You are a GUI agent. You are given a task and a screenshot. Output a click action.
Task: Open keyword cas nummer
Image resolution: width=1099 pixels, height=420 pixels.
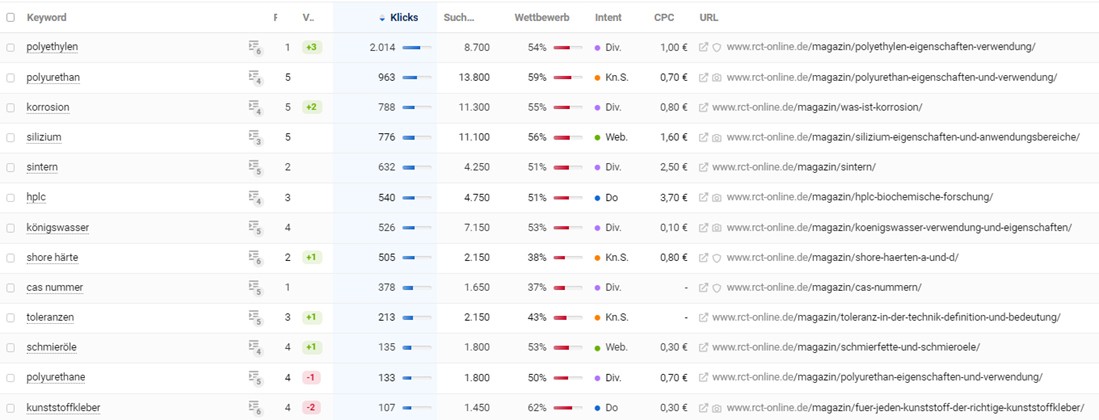tap(55, 287)
